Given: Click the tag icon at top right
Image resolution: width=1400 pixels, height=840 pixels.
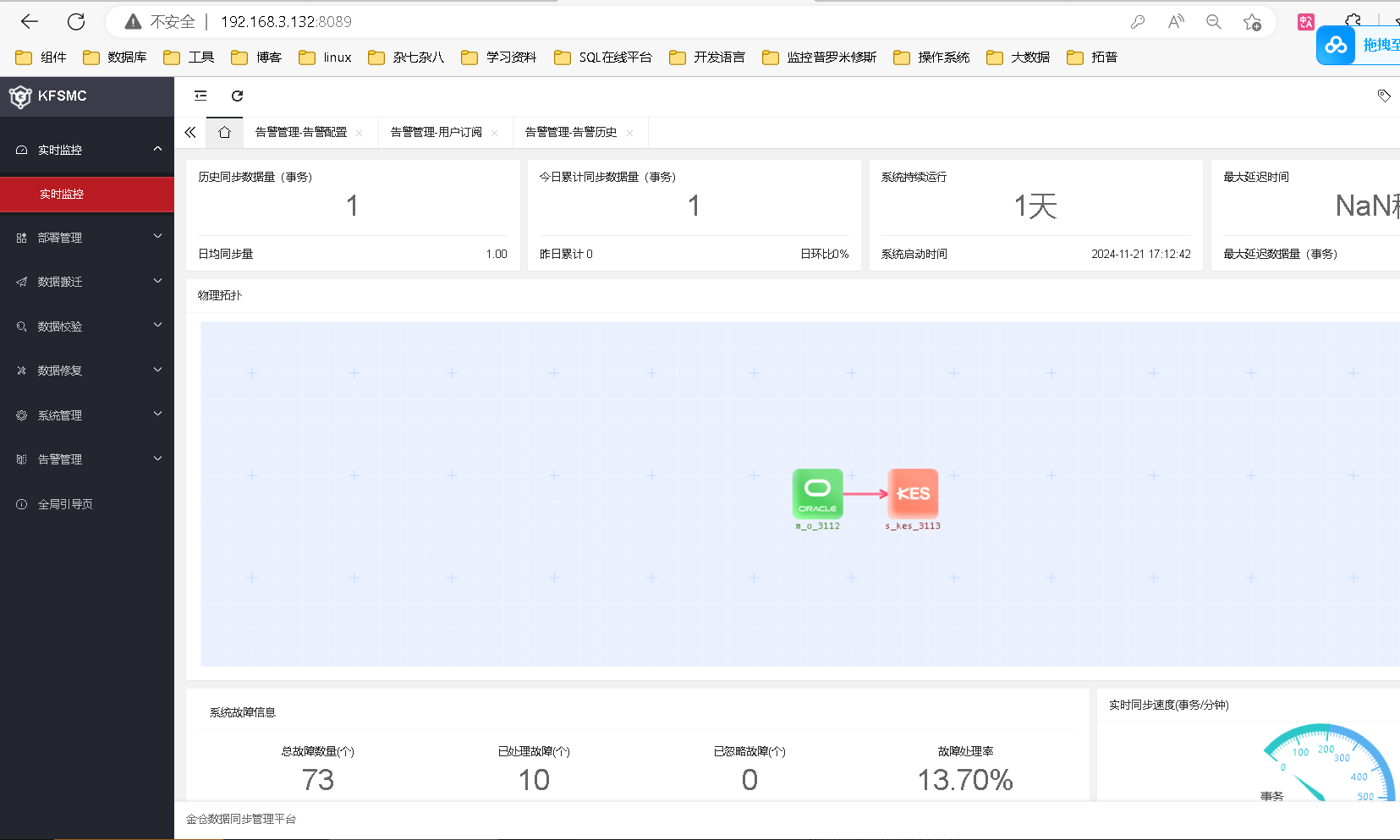Looking at the screenshot, I should (1384, 96).
